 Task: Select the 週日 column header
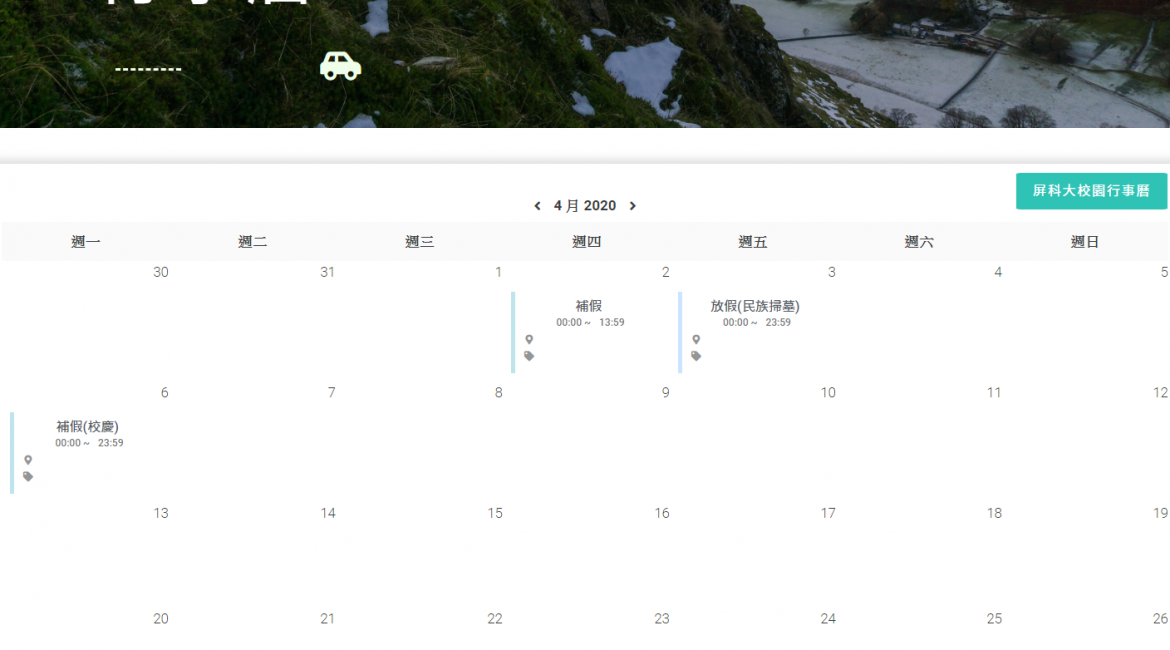click(x=1085, y=242)
